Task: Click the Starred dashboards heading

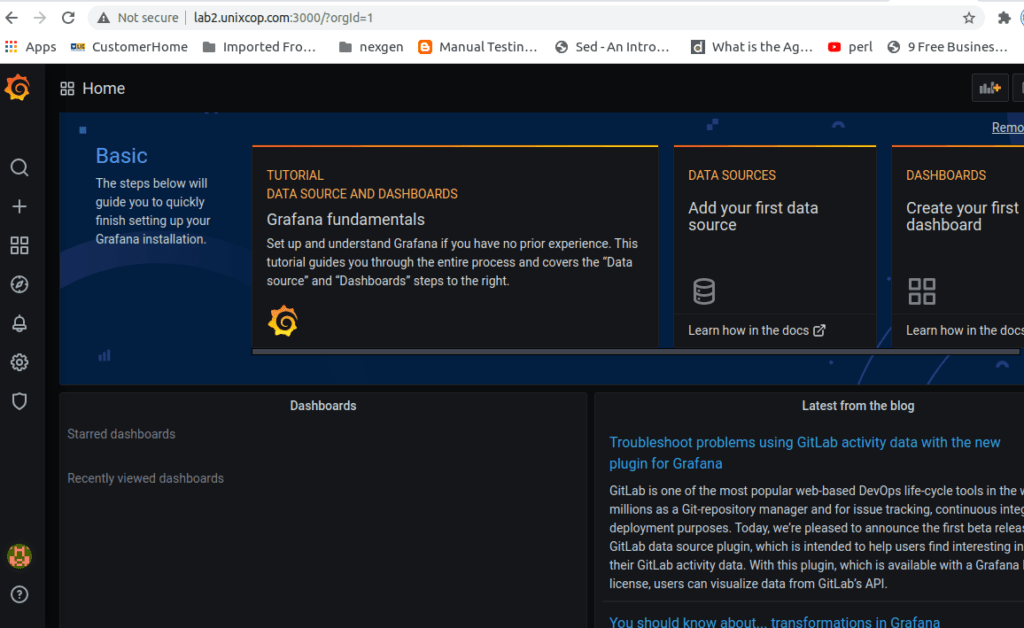Action: tap(121, 434)
